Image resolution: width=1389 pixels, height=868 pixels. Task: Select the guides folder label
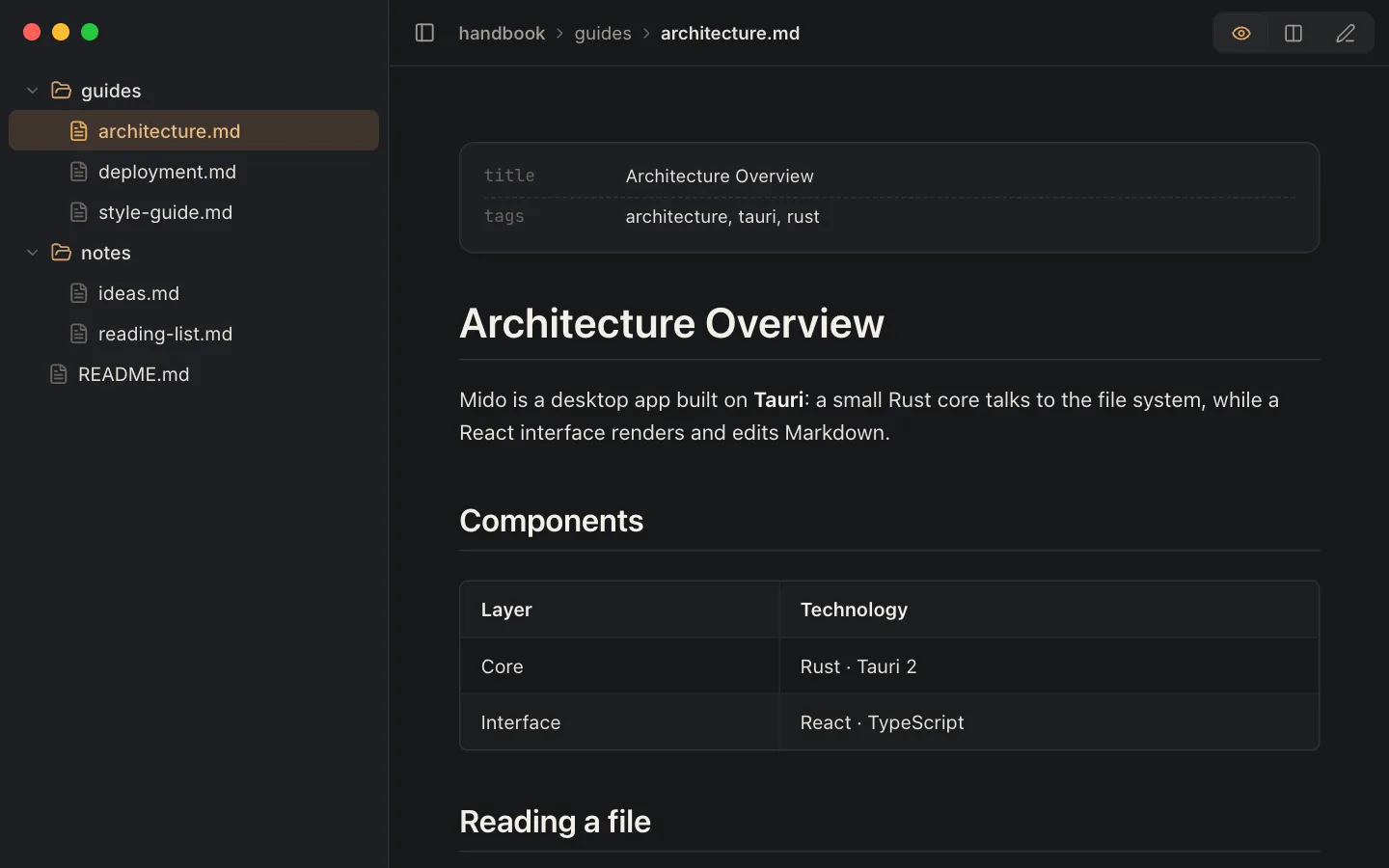pos(111,91)
